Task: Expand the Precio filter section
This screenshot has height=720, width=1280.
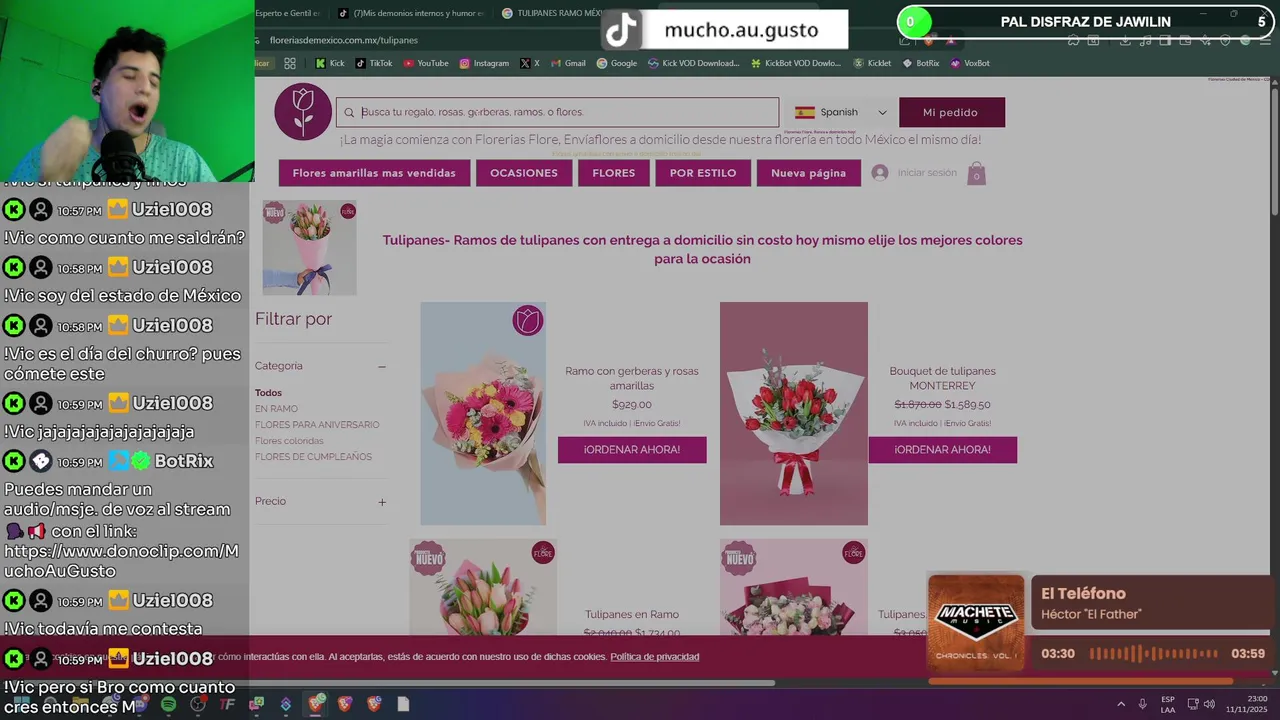Action: [x=382, y=502]
